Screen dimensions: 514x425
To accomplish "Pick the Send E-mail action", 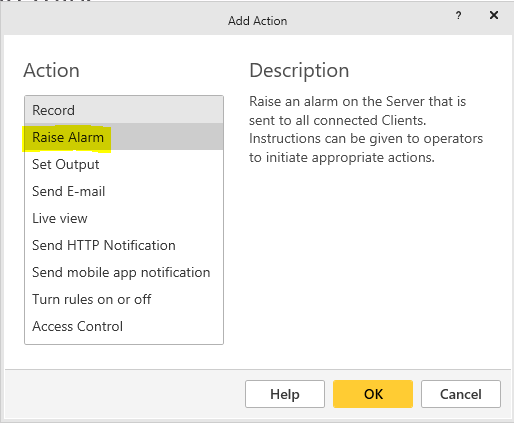I will [124, 191].
